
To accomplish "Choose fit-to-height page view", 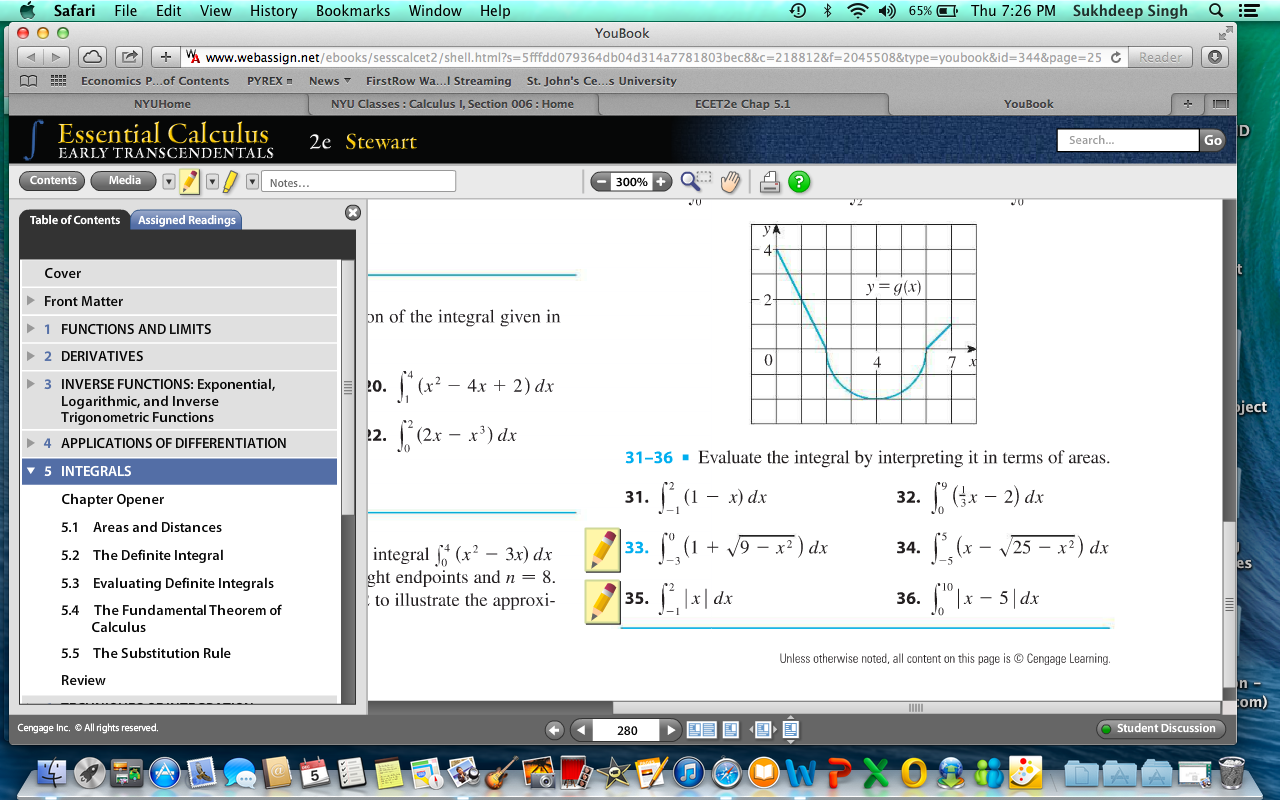I will pyautogui.click(x=790, y=730).
